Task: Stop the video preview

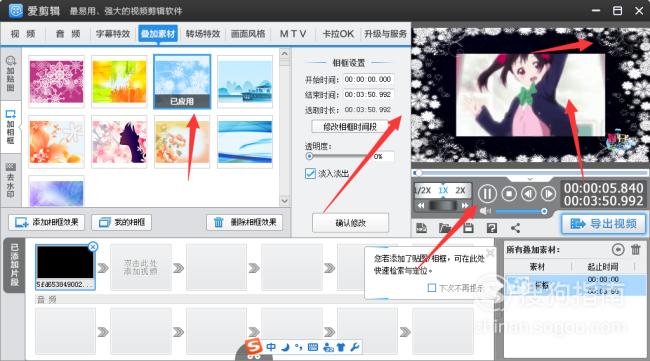Action: [509, 194]
